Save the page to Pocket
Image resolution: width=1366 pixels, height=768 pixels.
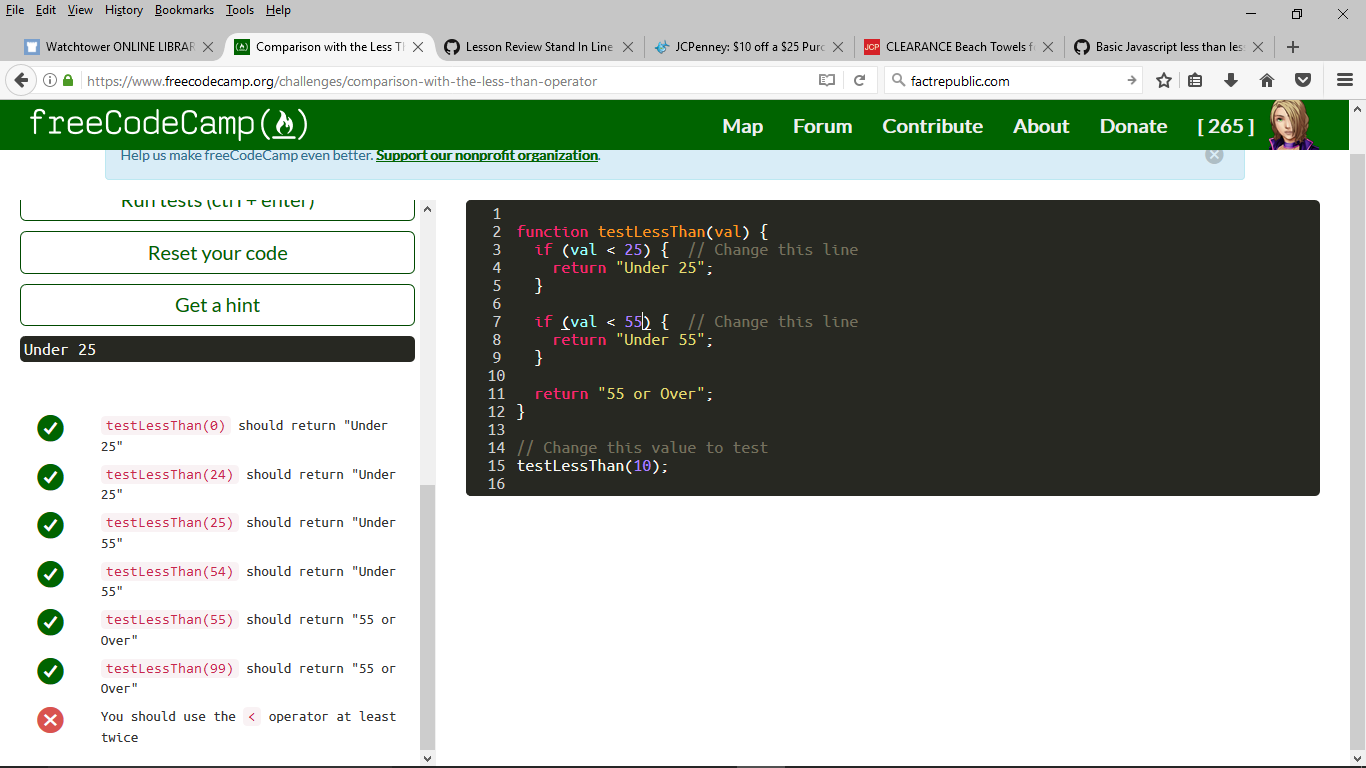(1300, 80)
